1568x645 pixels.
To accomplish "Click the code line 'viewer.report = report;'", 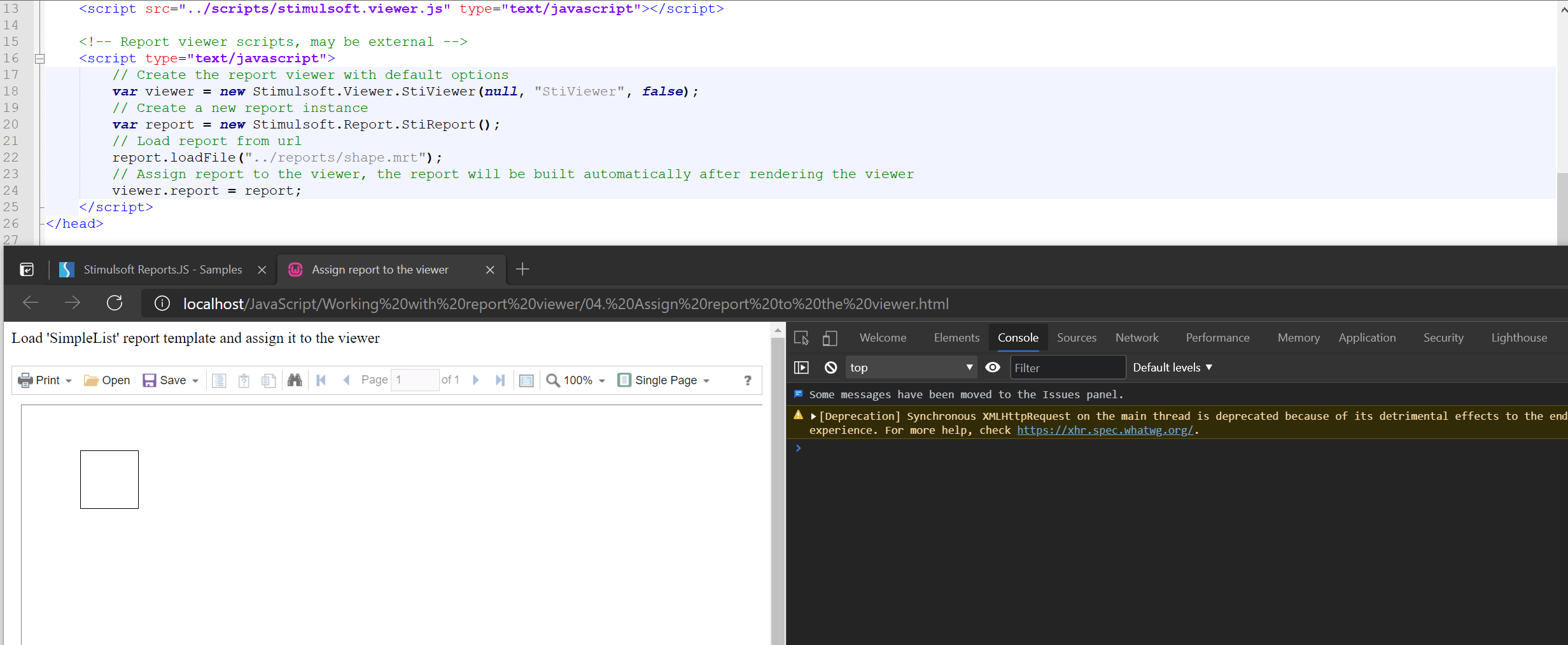I will 207,191.
